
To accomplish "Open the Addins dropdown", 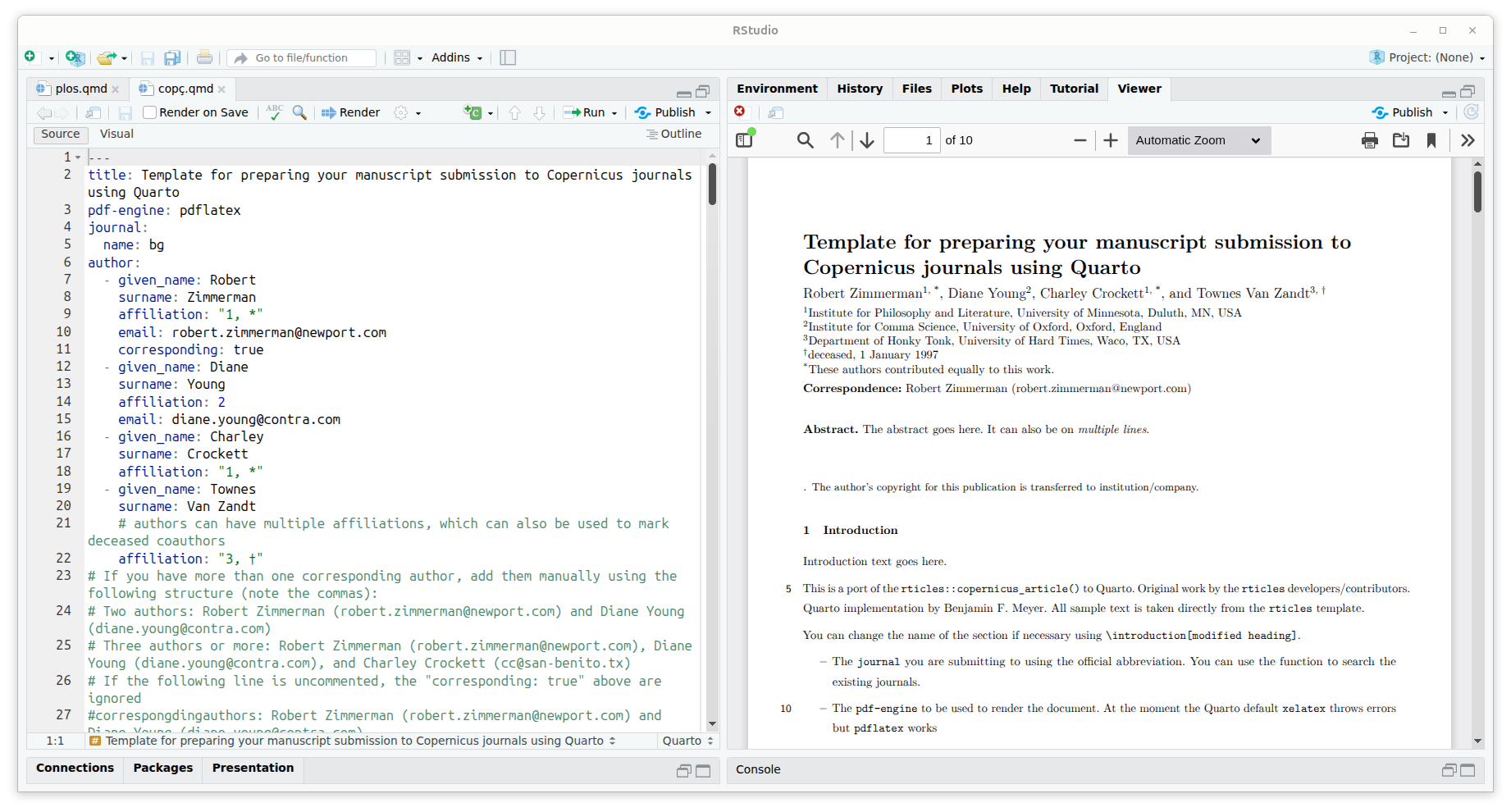I will (457, 57).
